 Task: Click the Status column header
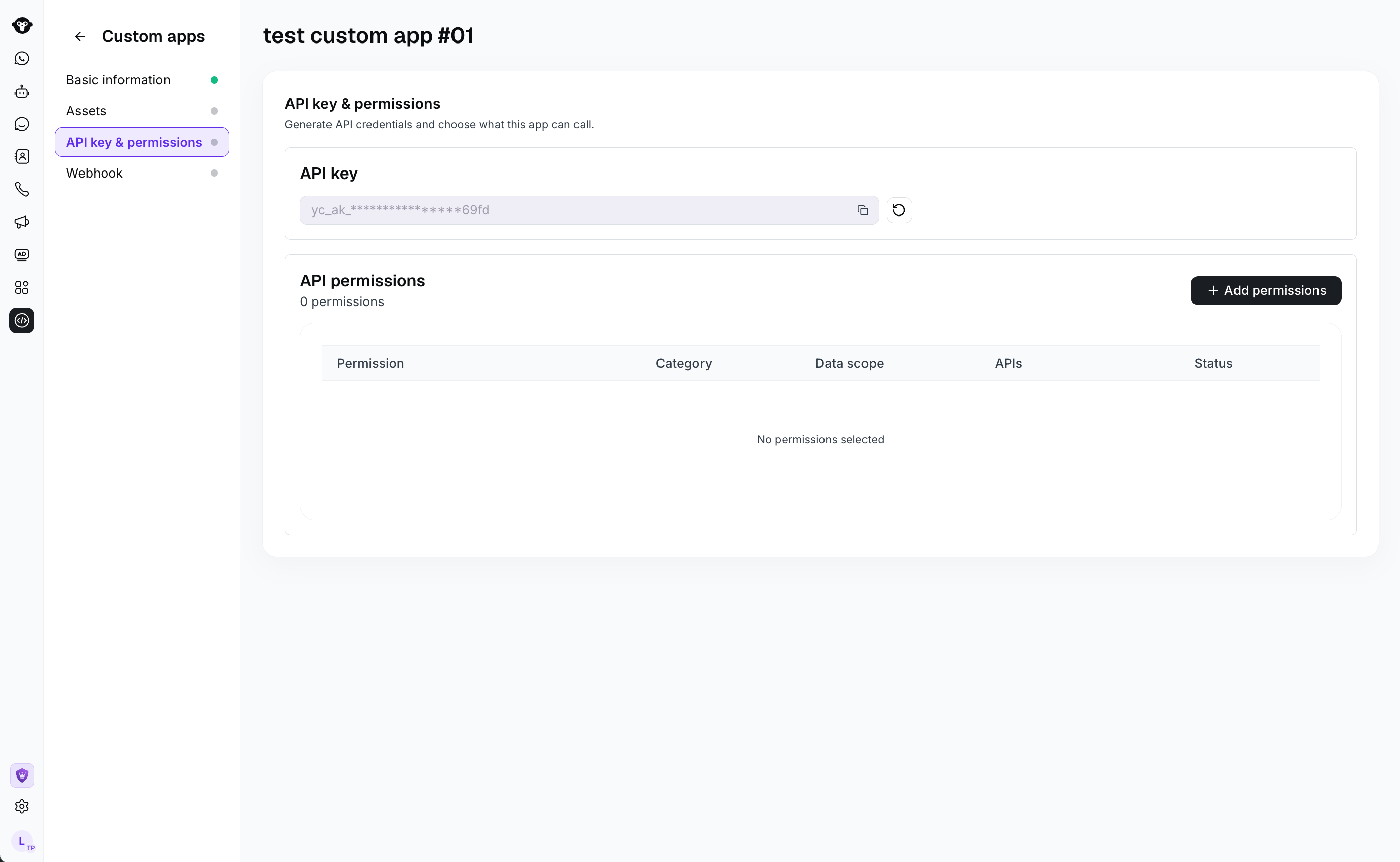(x=1213, y=363)
